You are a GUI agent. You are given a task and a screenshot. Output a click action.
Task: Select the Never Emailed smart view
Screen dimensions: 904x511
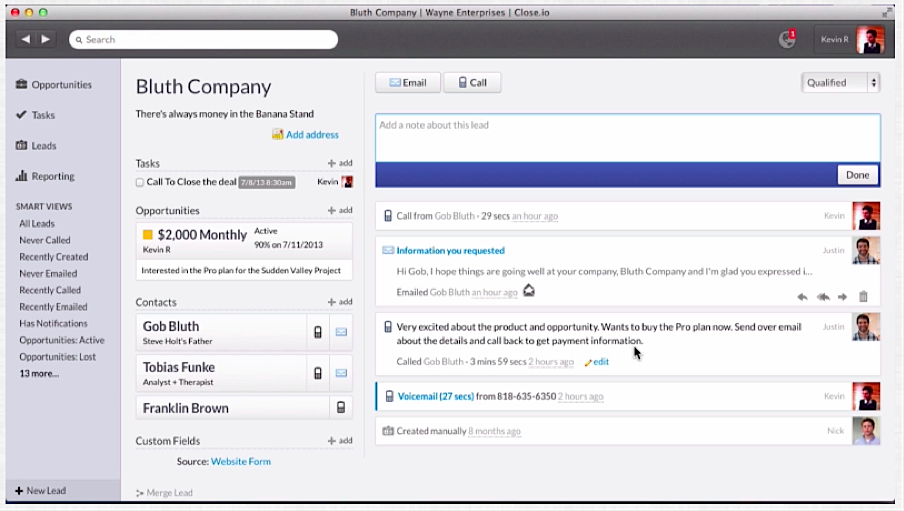[48, 273]
